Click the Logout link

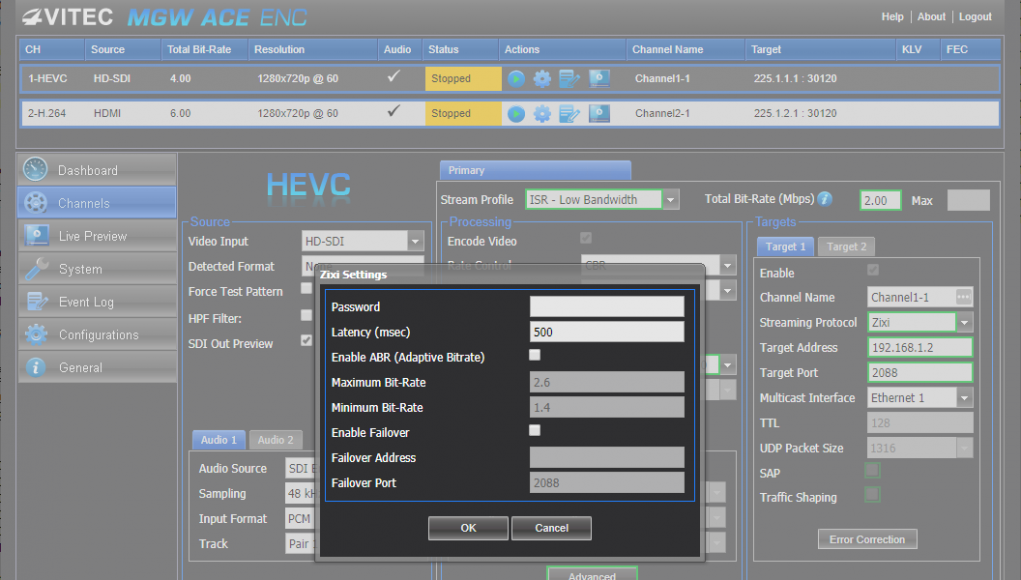[x=975, y=17]
